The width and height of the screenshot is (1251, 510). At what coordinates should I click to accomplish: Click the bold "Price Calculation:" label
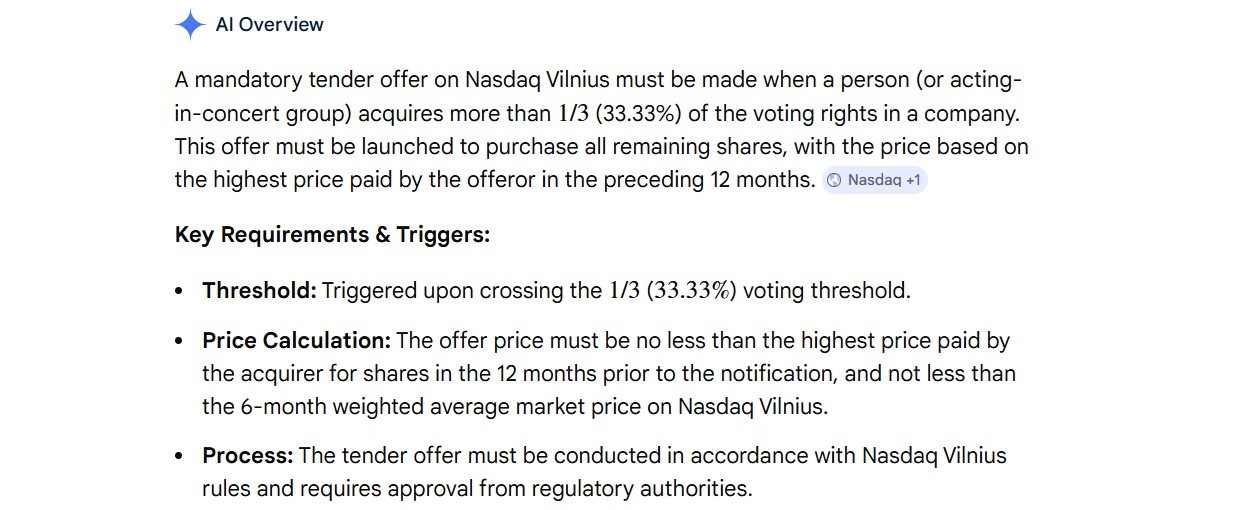296,341
